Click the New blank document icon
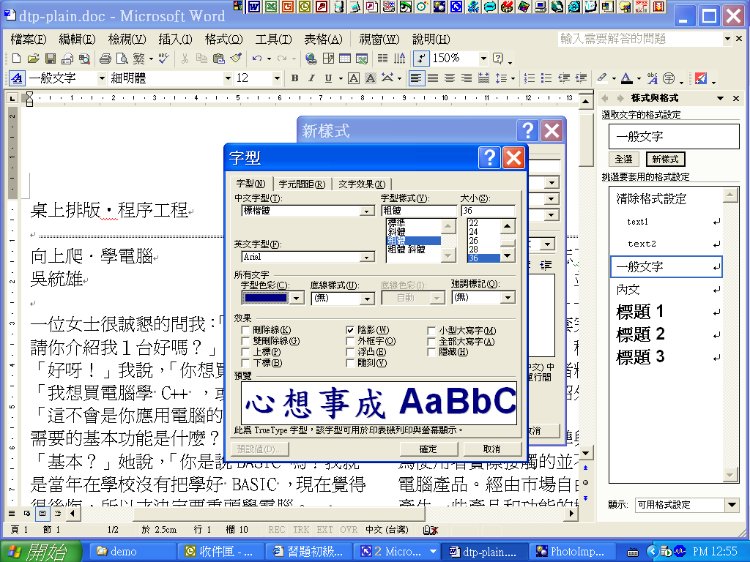The height and width of the screenshot is (562, 750). tap(16, 59)
